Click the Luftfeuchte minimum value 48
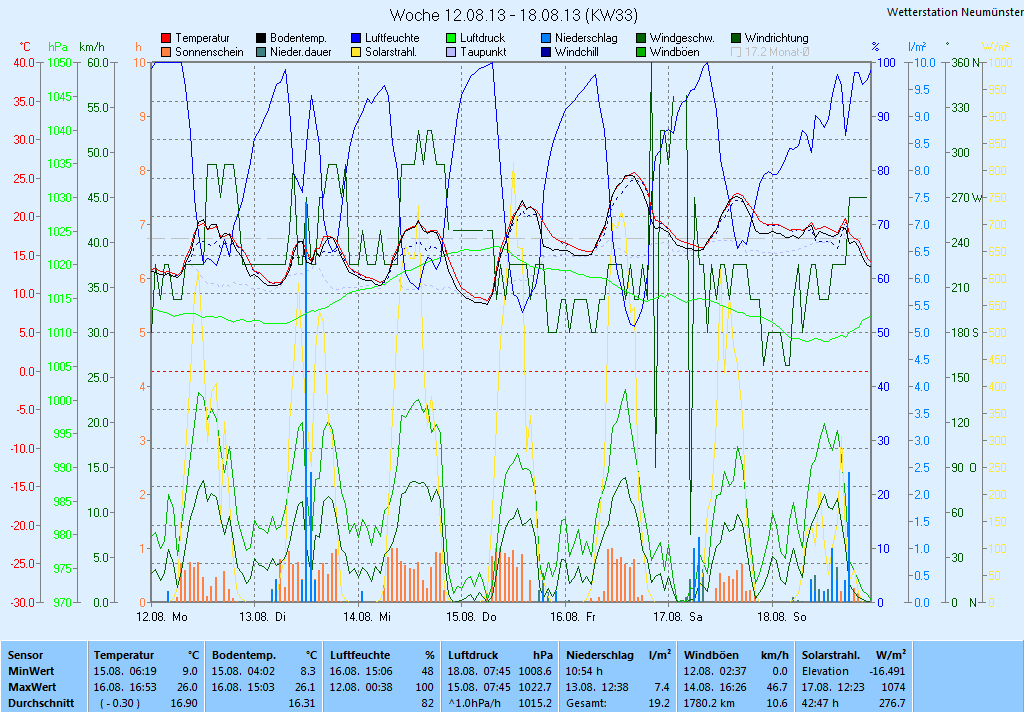The height and width of the screenshot is (712, 1024). click(428, 671)
